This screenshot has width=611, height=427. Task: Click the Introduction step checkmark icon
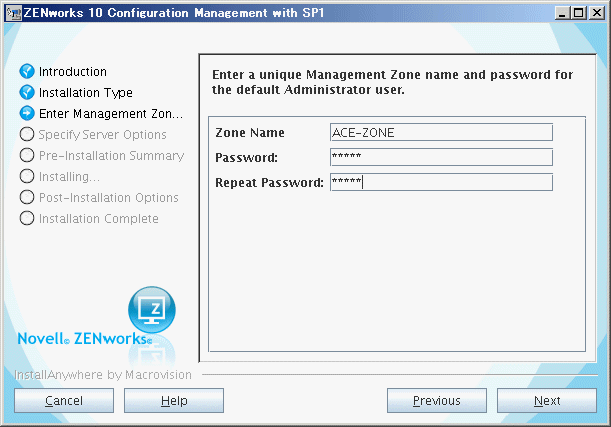click(x=27, y=71)
